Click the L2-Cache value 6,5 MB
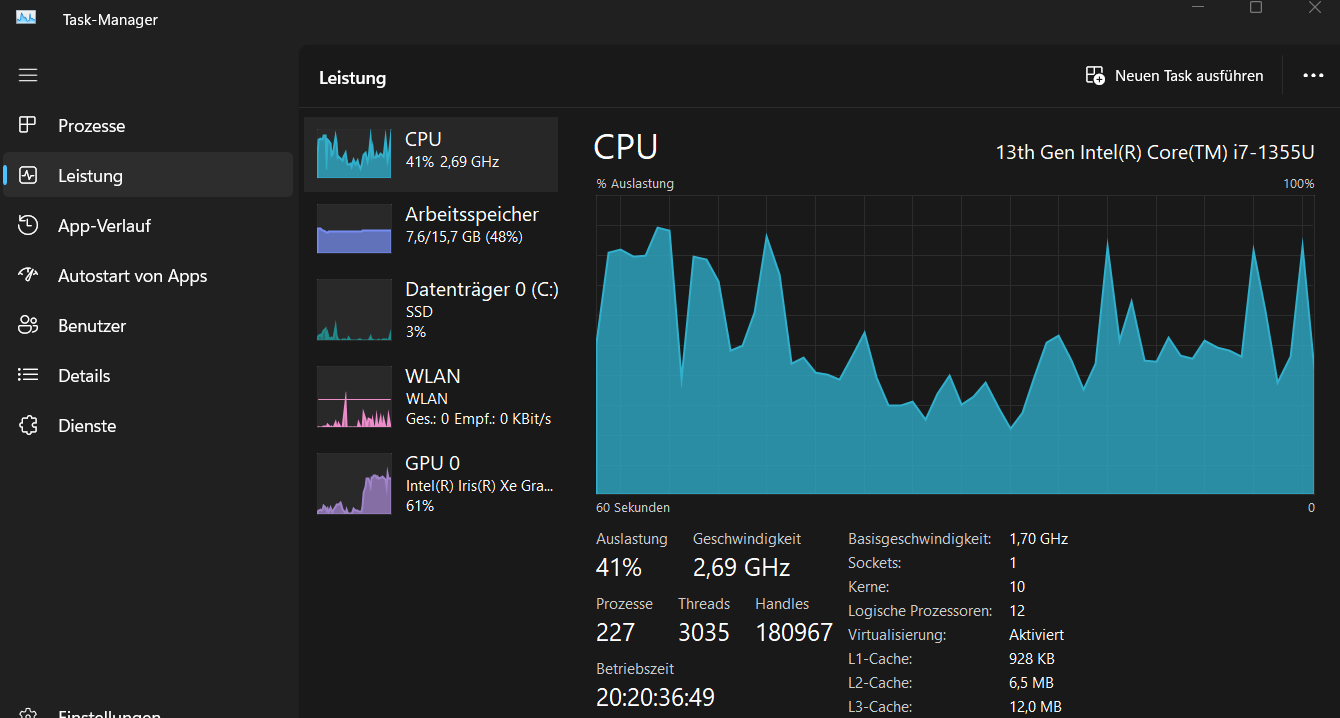The height and width of the screenshot is (718, 1340). (1031, 683)
